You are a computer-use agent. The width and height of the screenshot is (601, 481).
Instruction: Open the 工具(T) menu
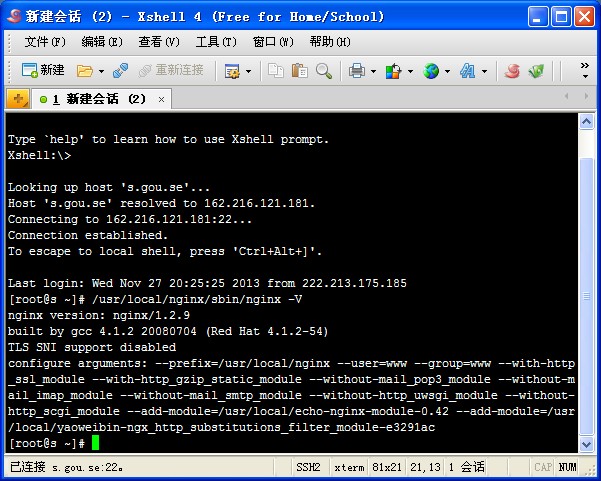point(216,41)
